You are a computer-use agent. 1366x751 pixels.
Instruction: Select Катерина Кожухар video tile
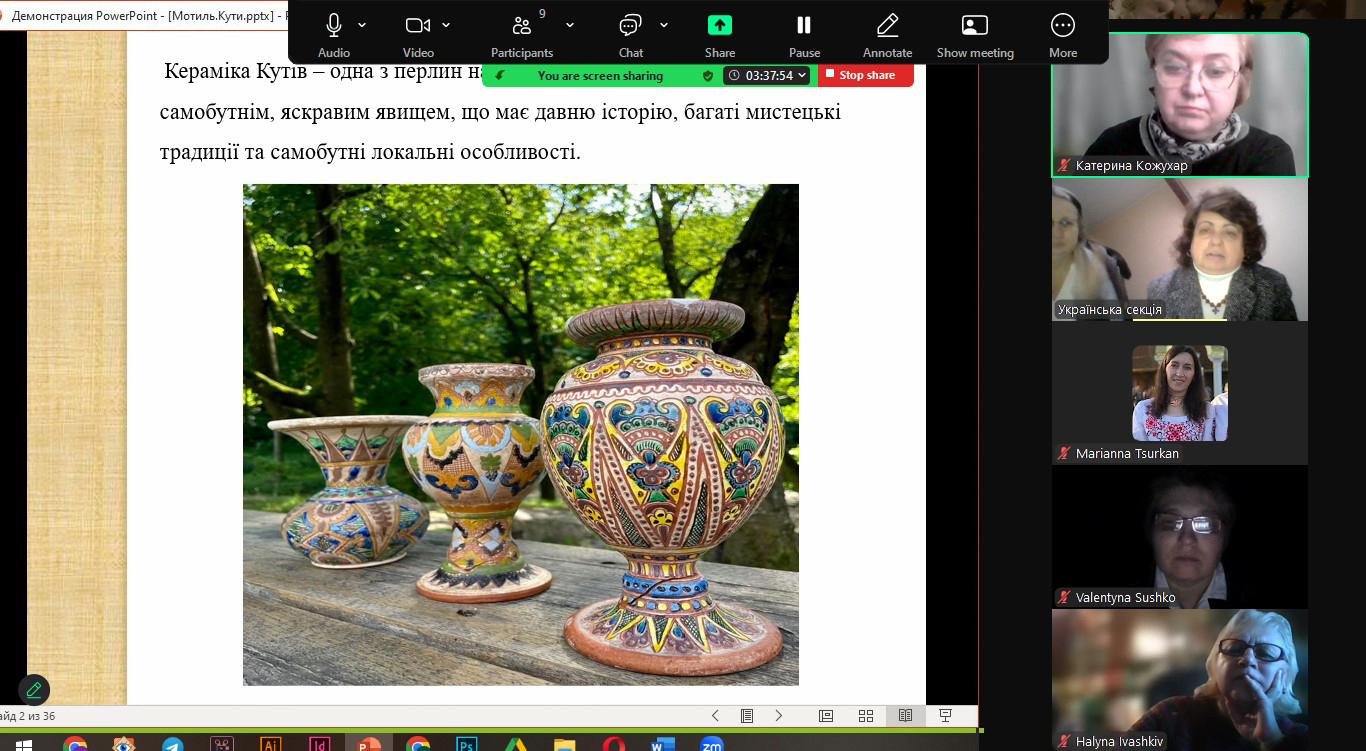click(1180, 105)
